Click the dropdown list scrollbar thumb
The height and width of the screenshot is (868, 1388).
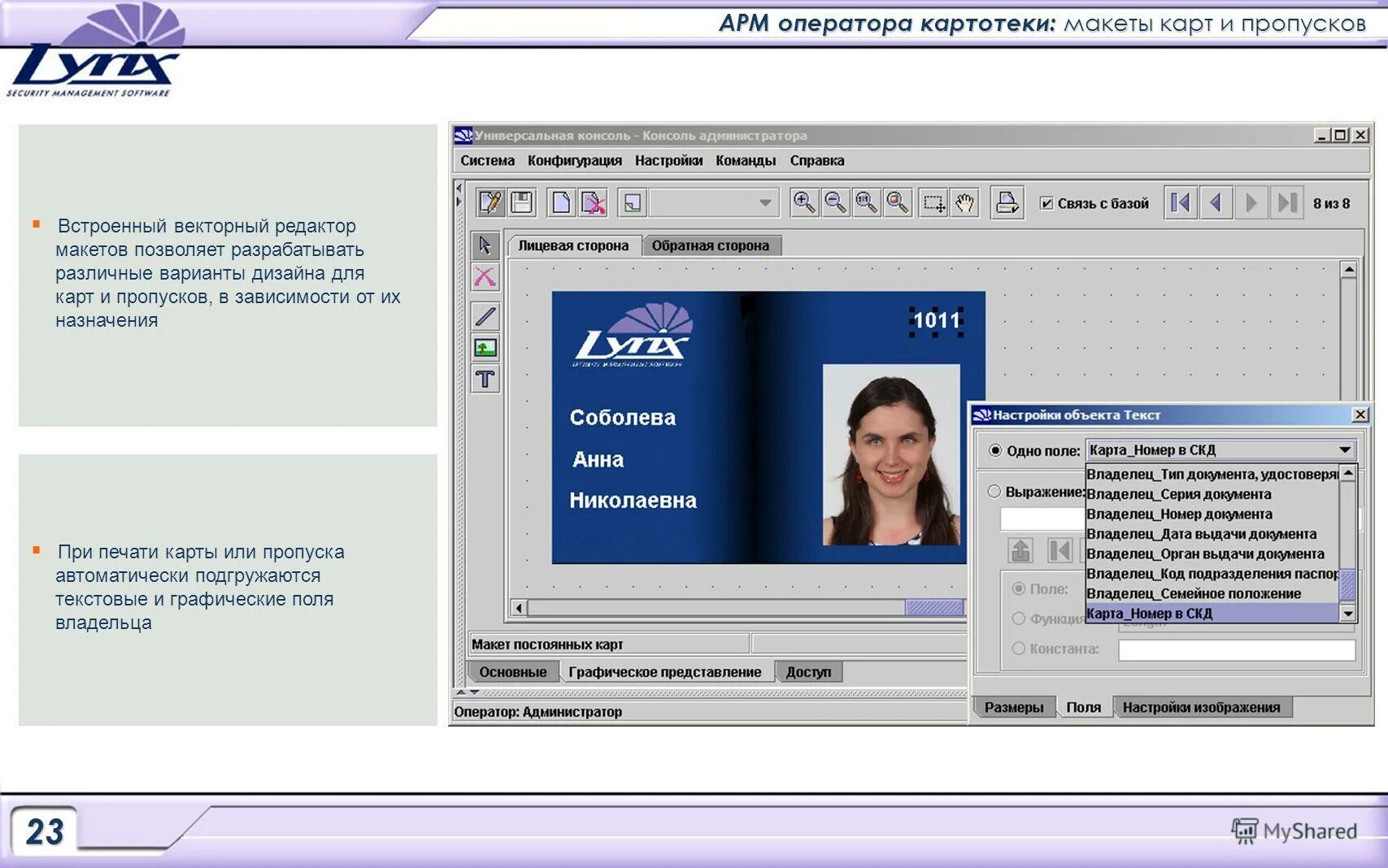click(1348, 584)
